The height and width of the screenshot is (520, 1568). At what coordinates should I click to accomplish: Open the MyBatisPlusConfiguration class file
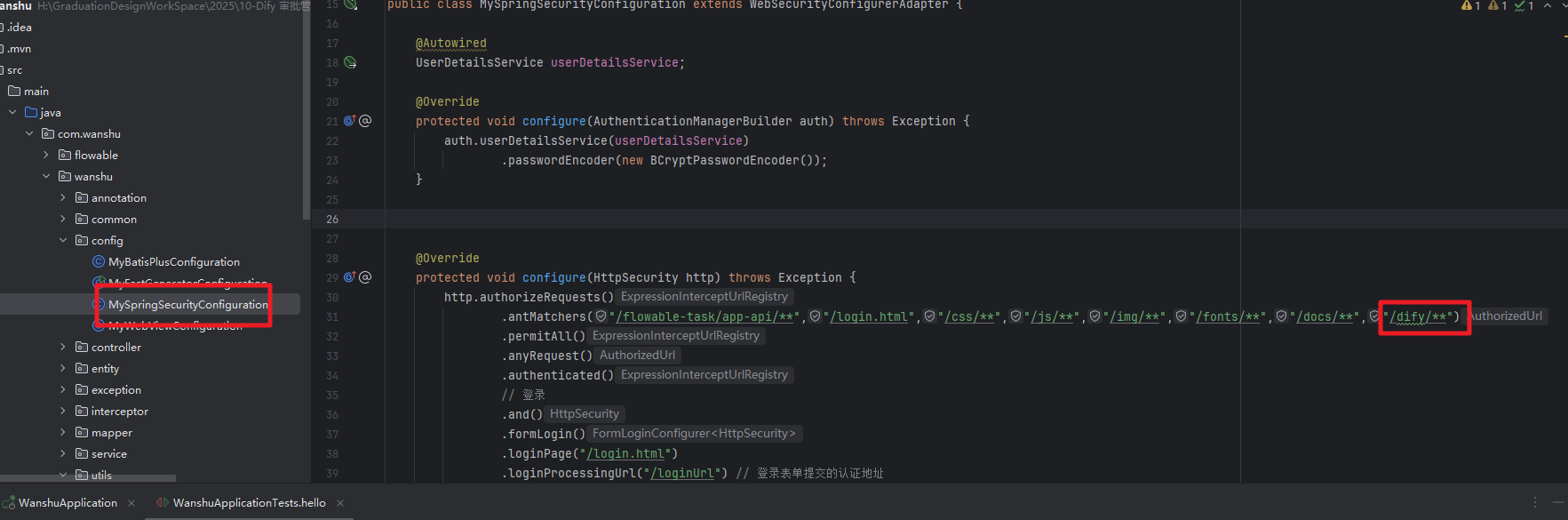[x=173, y=262]
